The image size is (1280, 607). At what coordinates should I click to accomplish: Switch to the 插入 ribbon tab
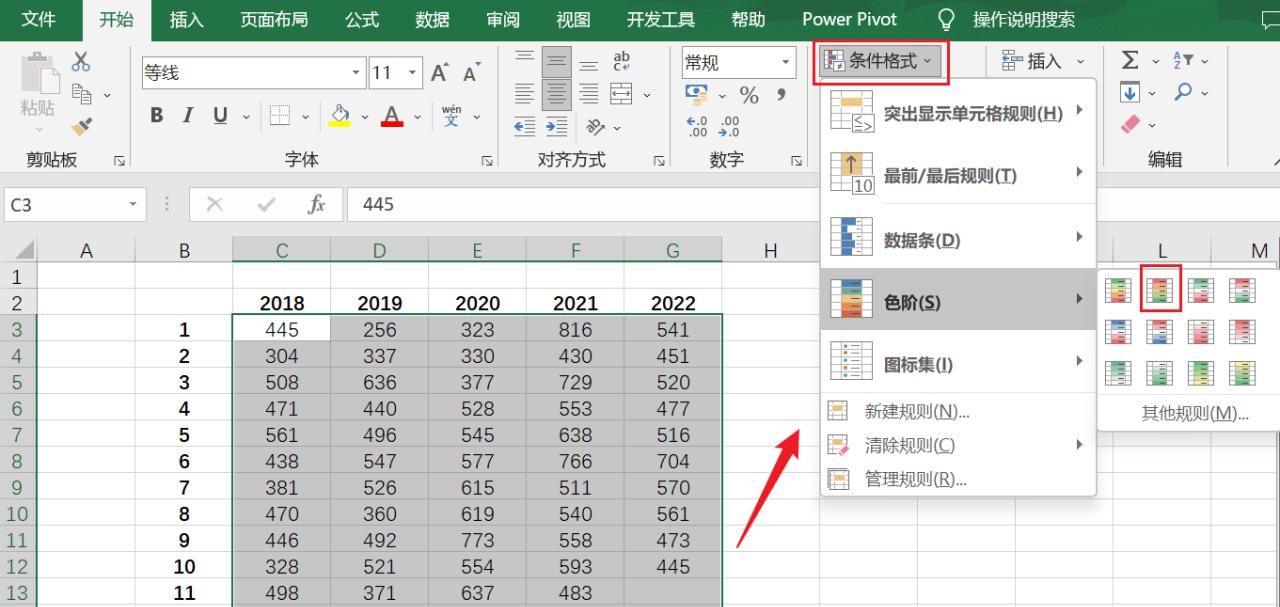(187, 19)
